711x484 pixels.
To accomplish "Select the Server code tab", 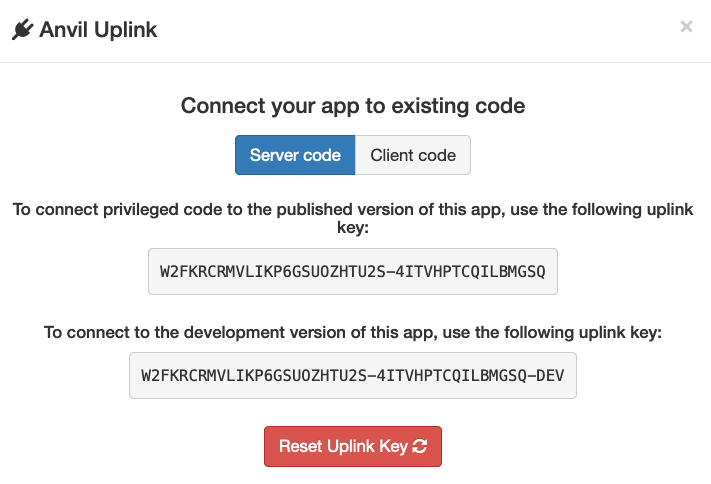I will click(295, 155).
